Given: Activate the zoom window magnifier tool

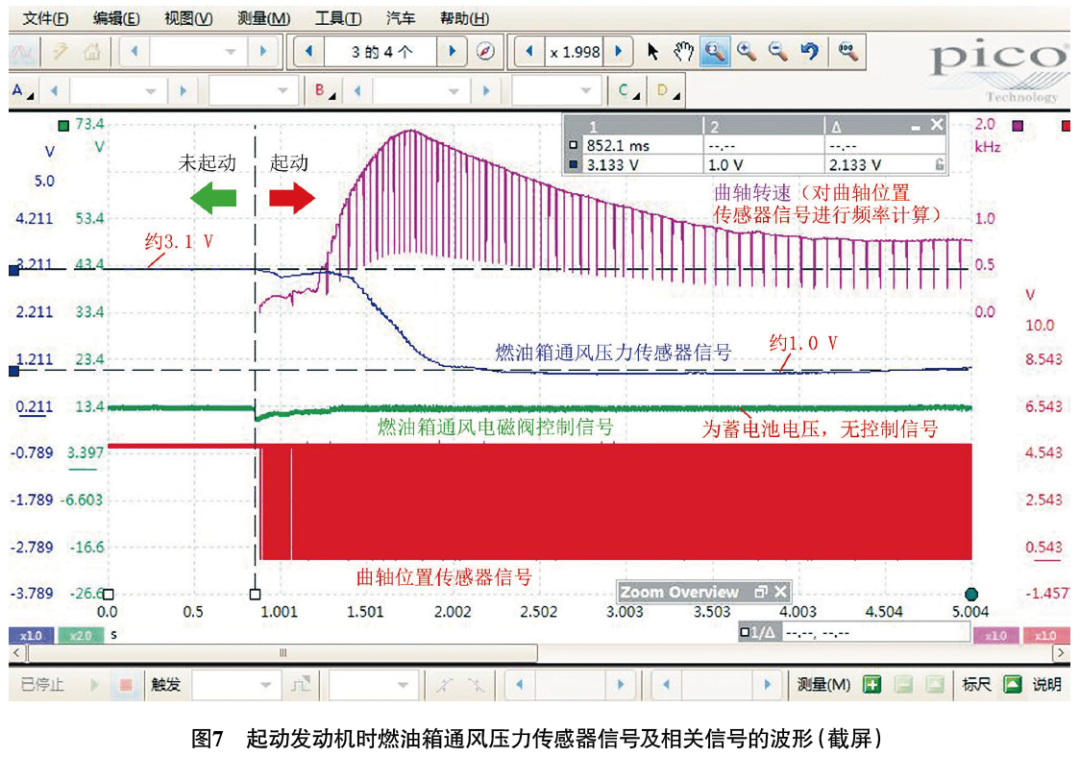Looking at the screenshot, I should click(x=714, y=52).
